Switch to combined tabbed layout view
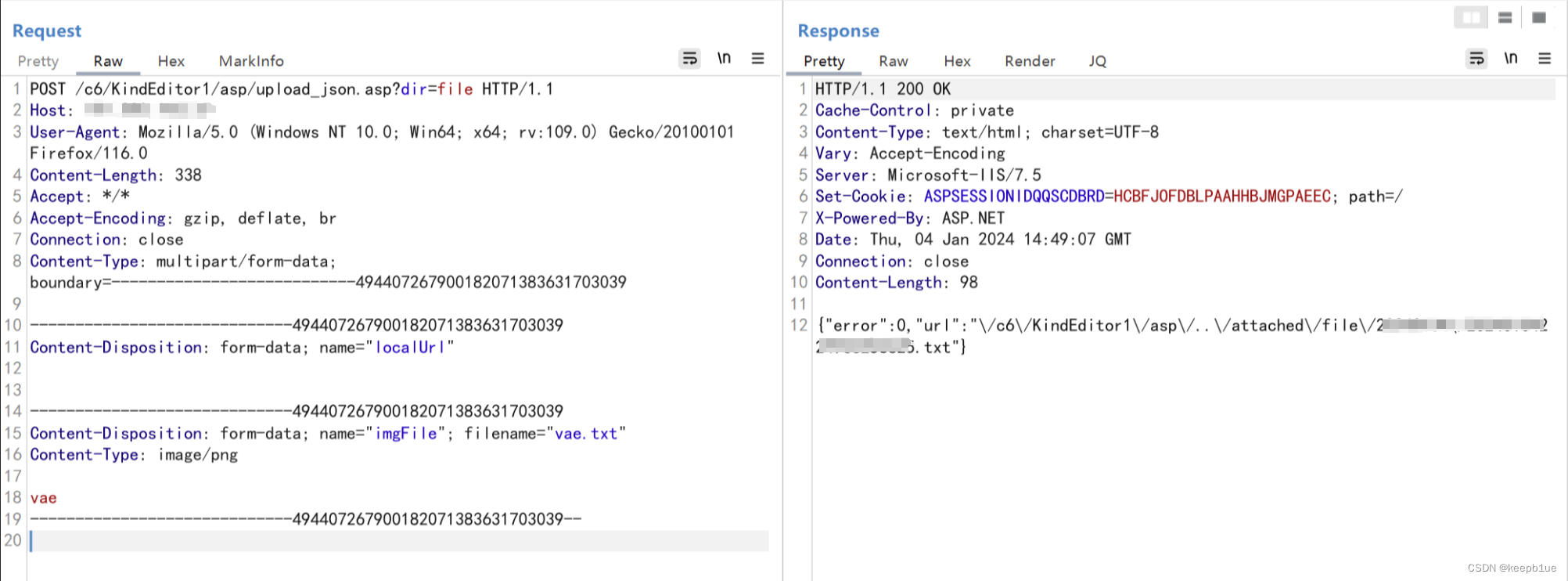 [x=1539, y=17]
